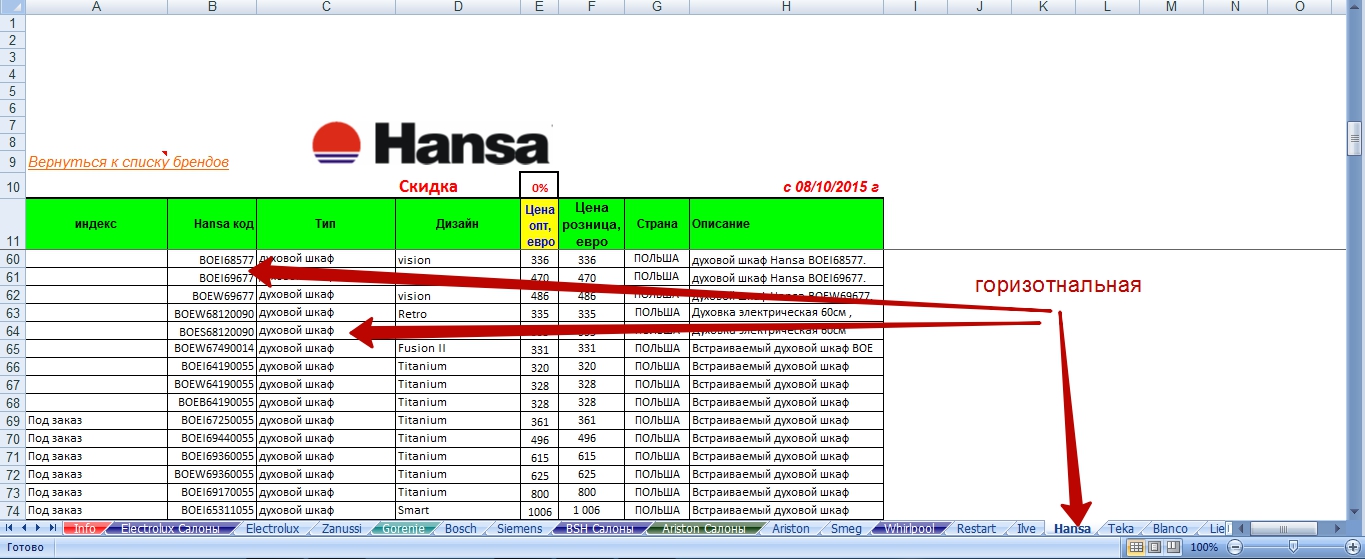This screenshot has height=559, width=1365.
Task: Select cell with code BOEW67490014
Action: pyautogui.click(x=212, y=349)
